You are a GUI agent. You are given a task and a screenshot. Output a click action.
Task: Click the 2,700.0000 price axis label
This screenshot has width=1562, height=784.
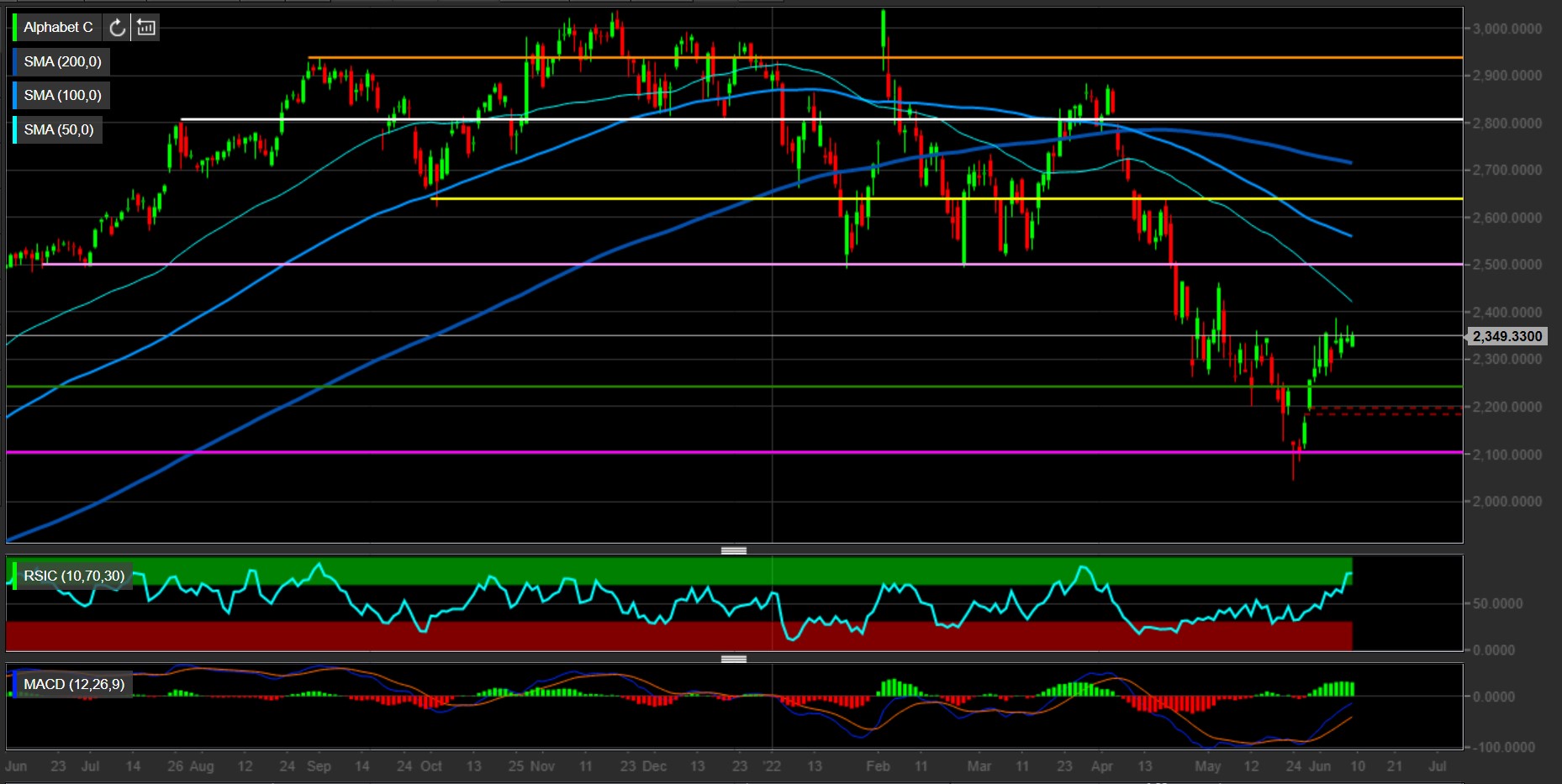(x=1507, y=170)
